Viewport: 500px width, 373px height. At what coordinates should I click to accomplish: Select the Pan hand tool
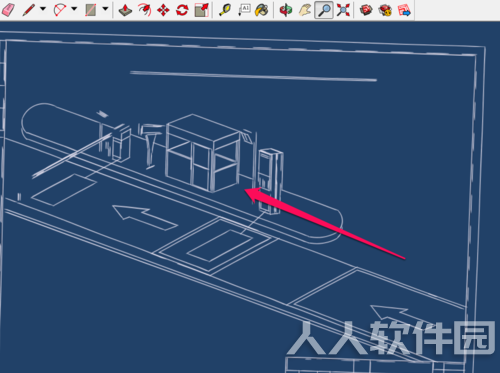[x=305, y=10]
